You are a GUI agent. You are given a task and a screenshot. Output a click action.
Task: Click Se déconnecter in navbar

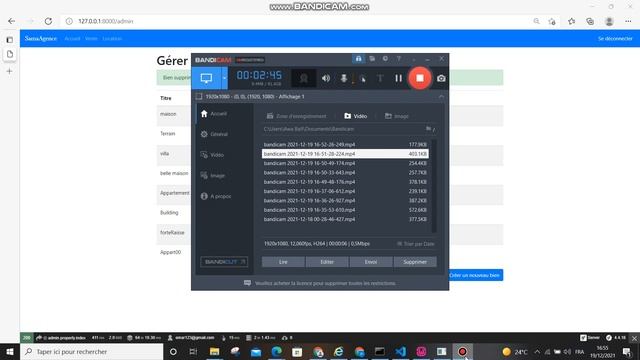615,39
